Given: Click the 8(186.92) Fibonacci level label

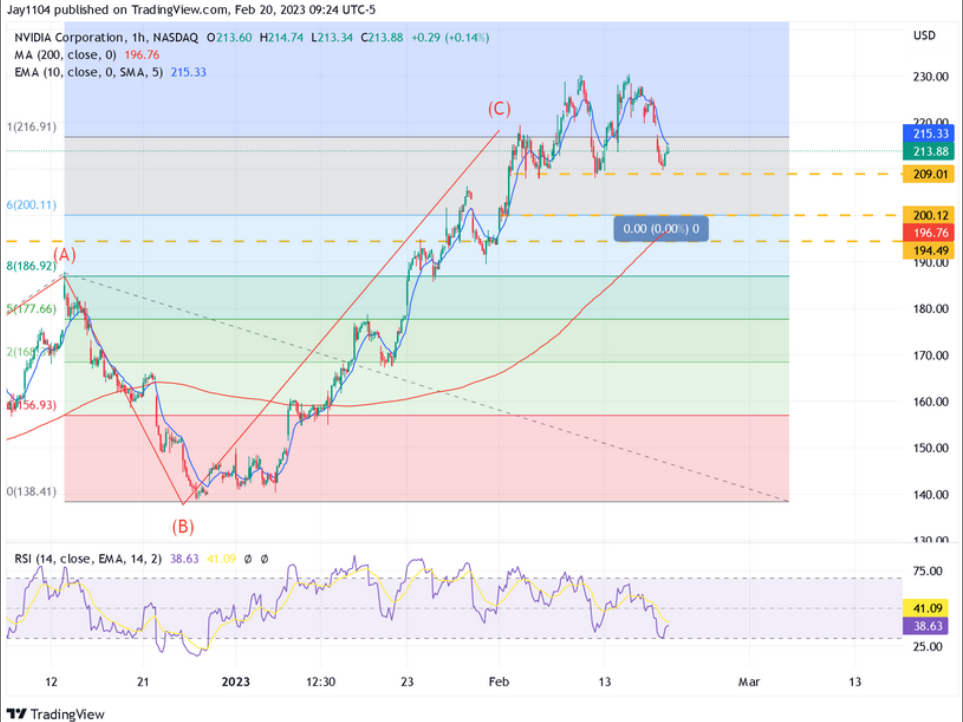Looking at the screenshot, I should click(31, 266).
